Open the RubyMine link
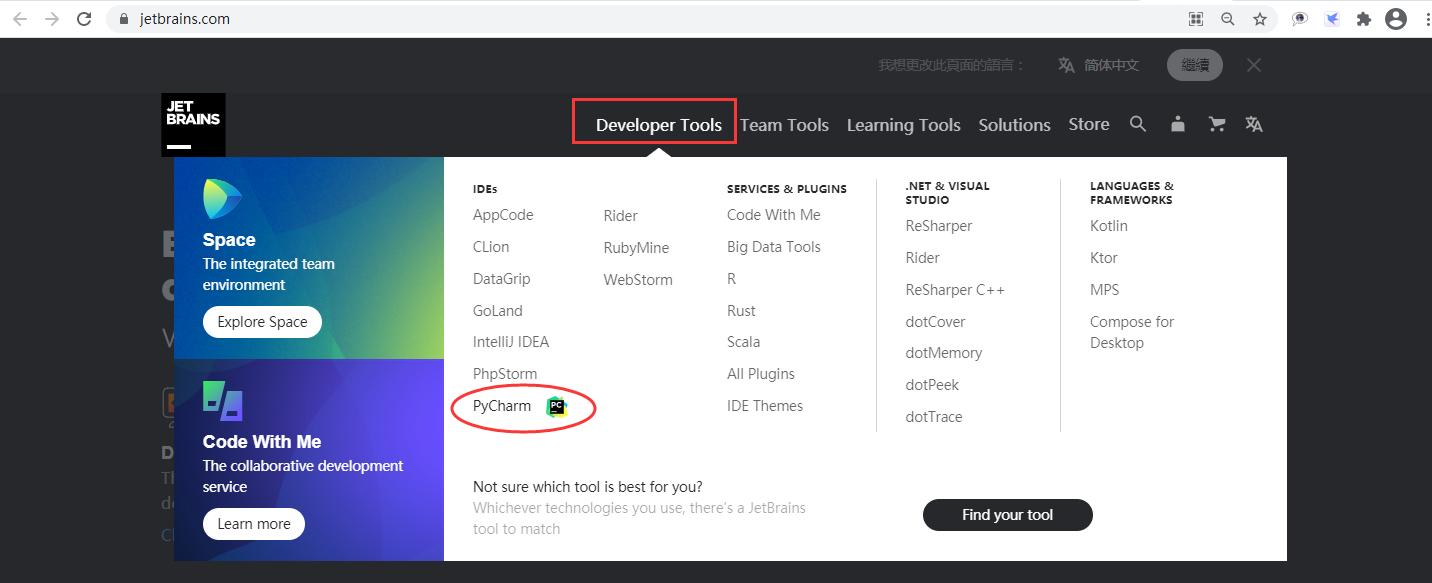 (637, 248)
